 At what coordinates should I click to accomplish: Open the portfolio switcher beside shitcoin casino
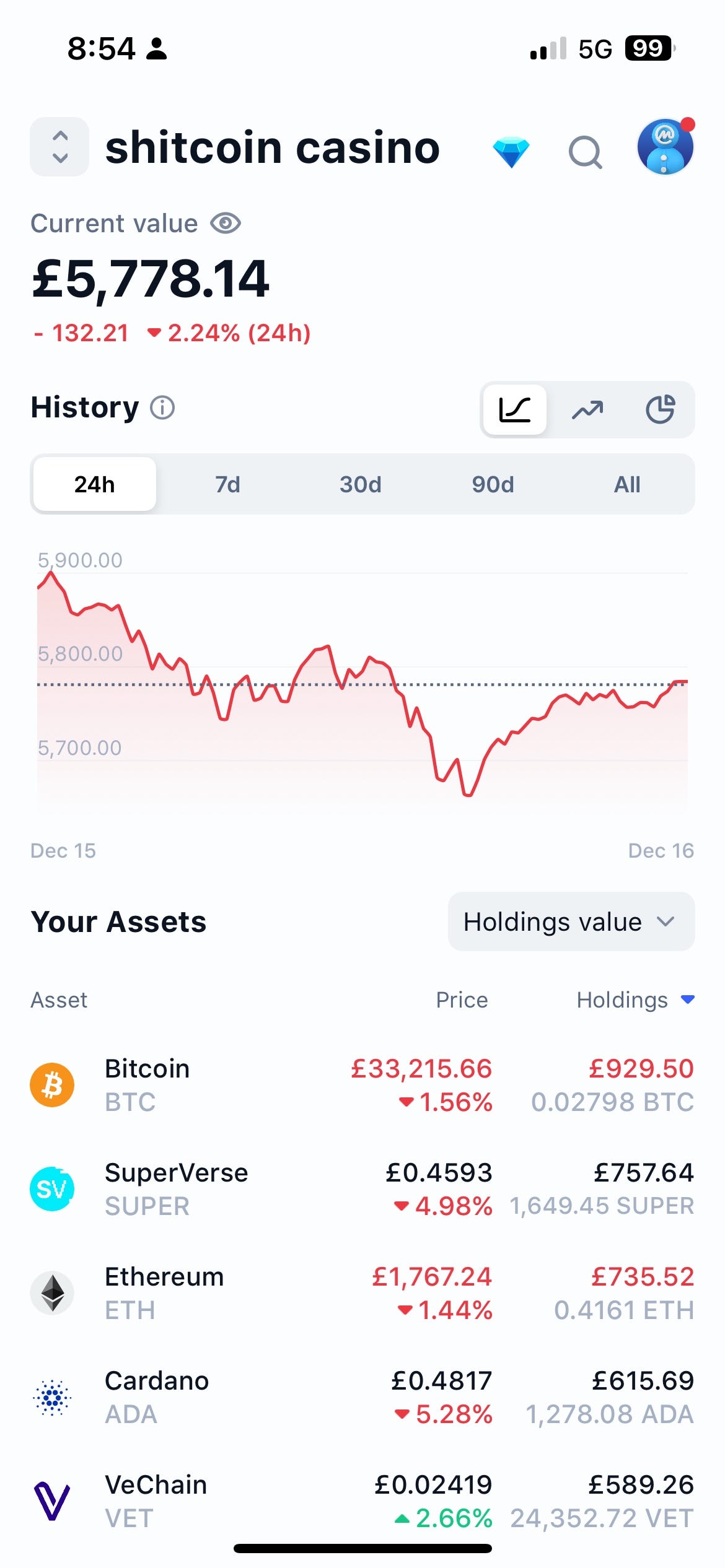coord(59,147)
